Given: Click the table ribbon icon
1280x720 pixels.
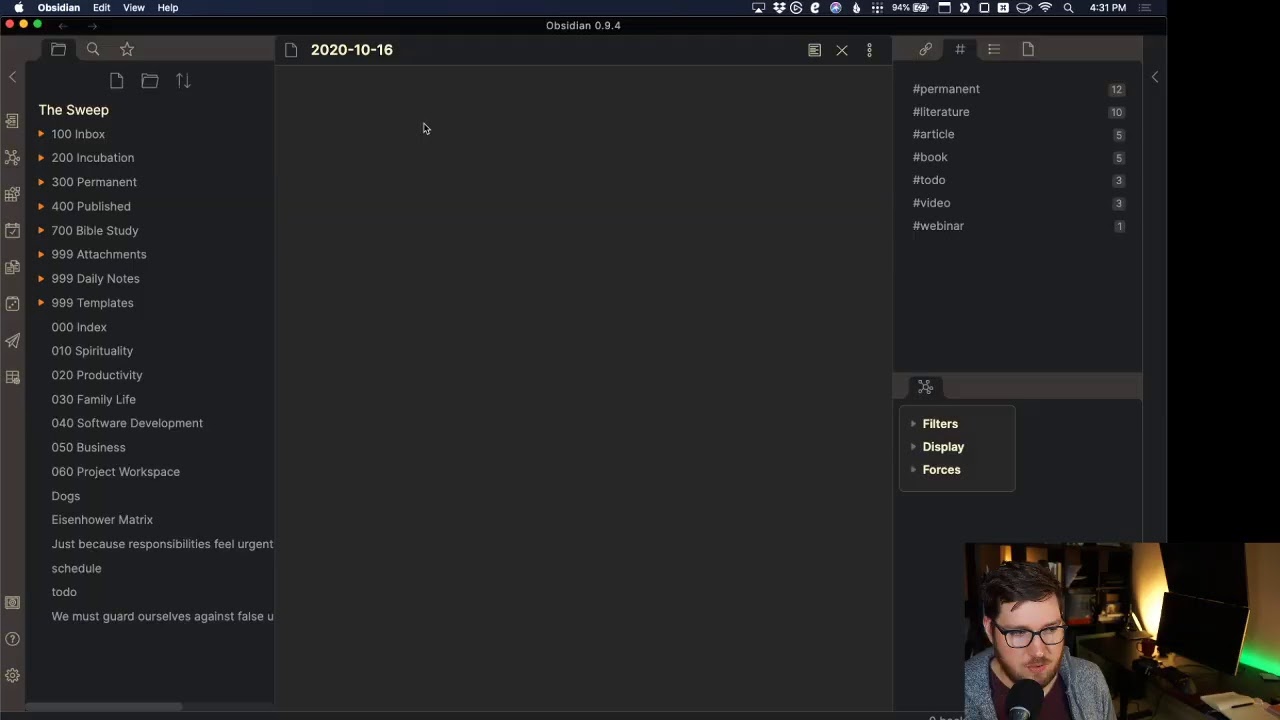Looking at the screenshot, I should click(x=12, y=377).
